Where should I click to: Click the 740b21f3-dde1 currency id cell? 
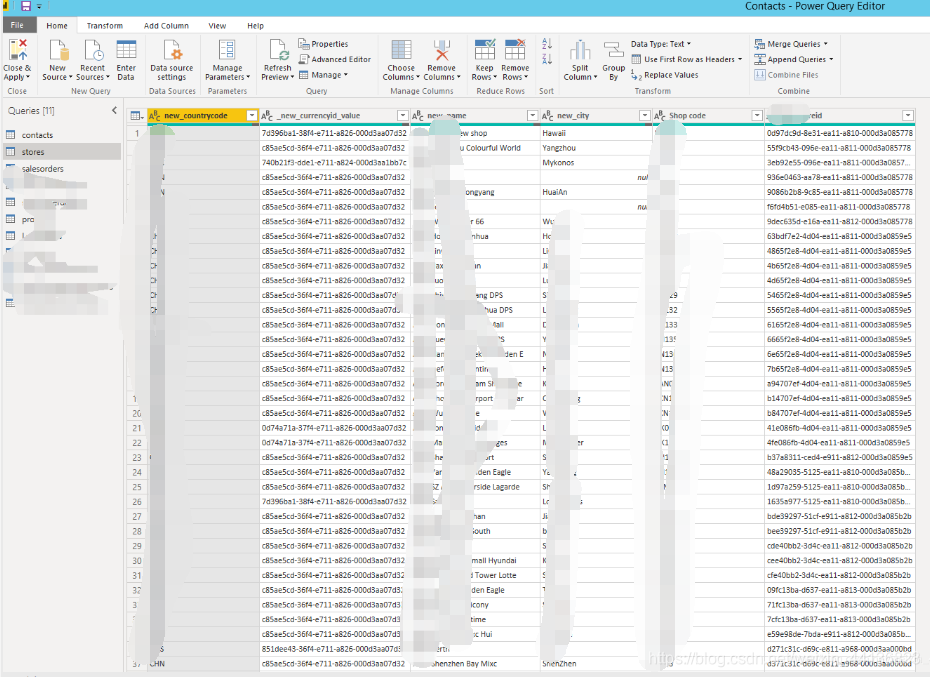pyautogui.click(x=335, y=163)
